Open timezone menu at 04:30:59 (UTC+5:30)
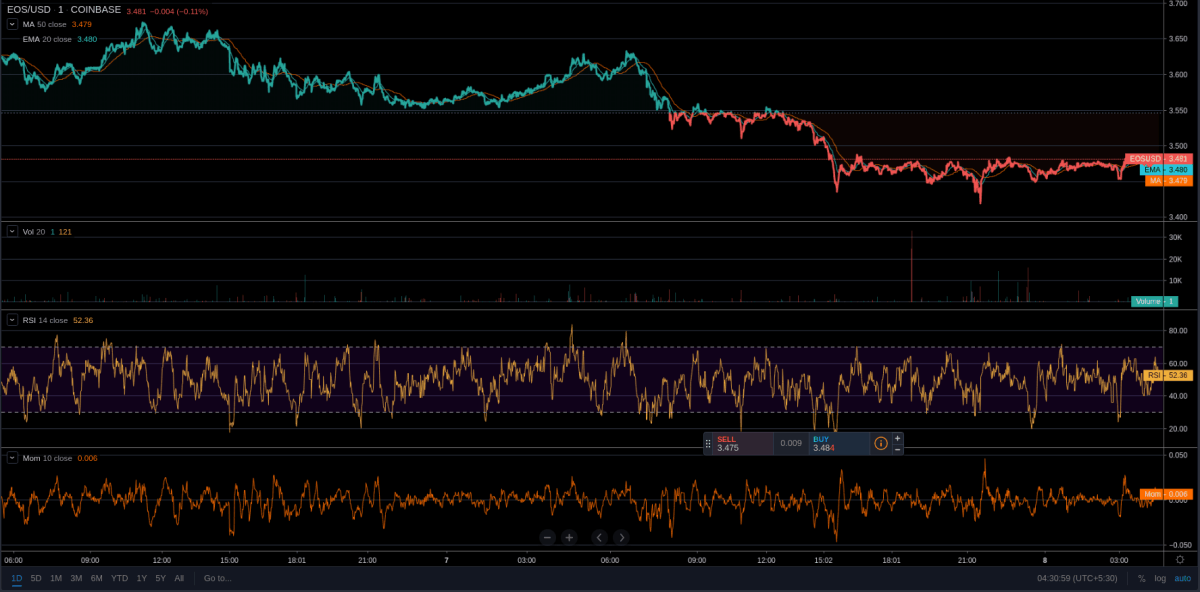 click(1079, 578)
